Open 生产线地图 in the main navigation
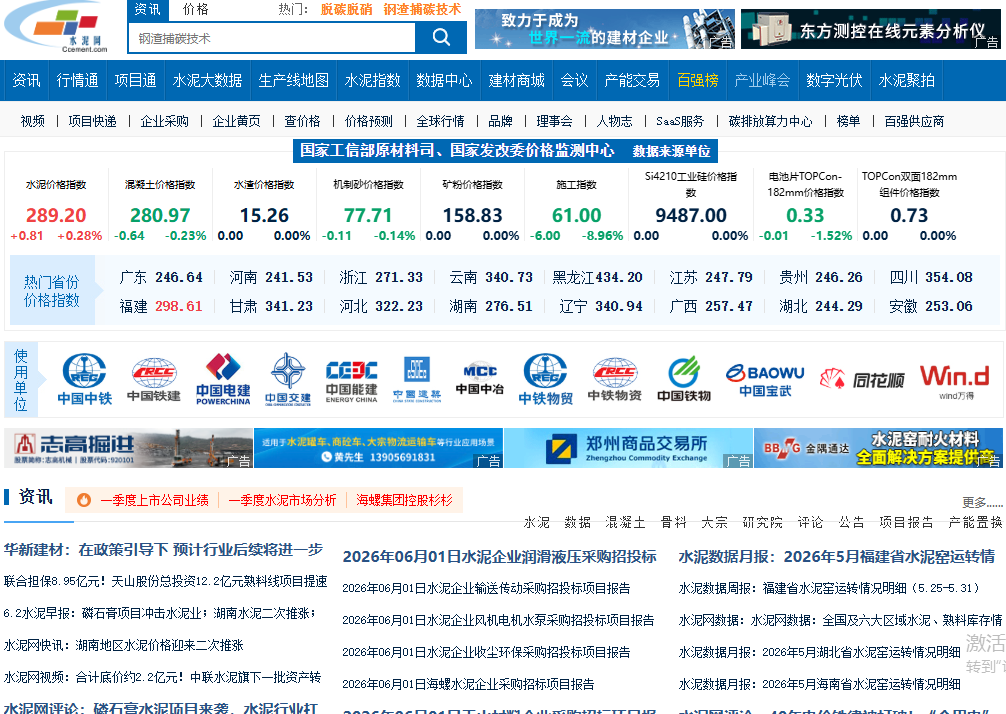 point(293,80)
